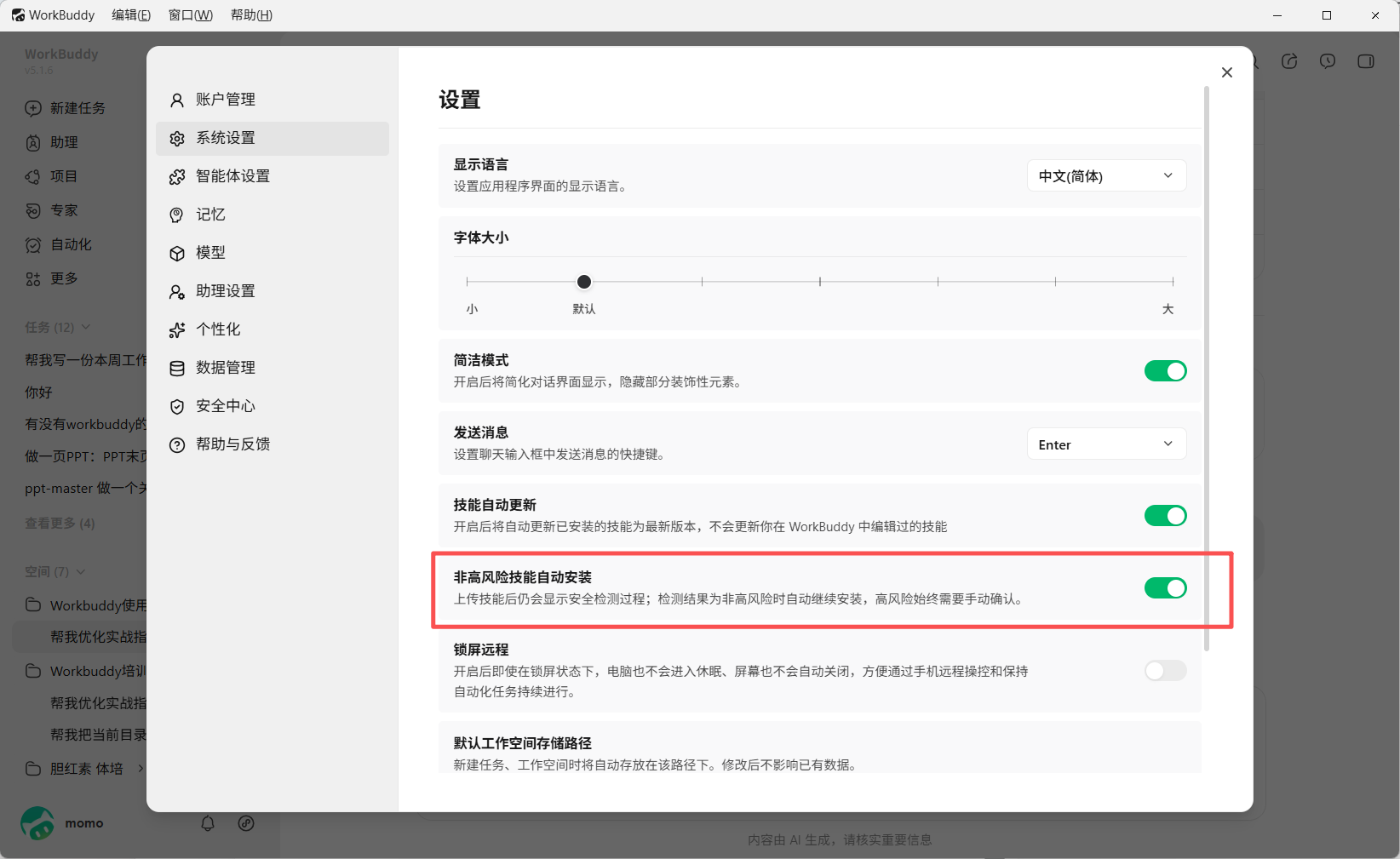The width and height of the screenshot is (1400, 859).
Task: Disable 技能自动更新 switch
Action: pyautogui.click(x=1166, y=516)
